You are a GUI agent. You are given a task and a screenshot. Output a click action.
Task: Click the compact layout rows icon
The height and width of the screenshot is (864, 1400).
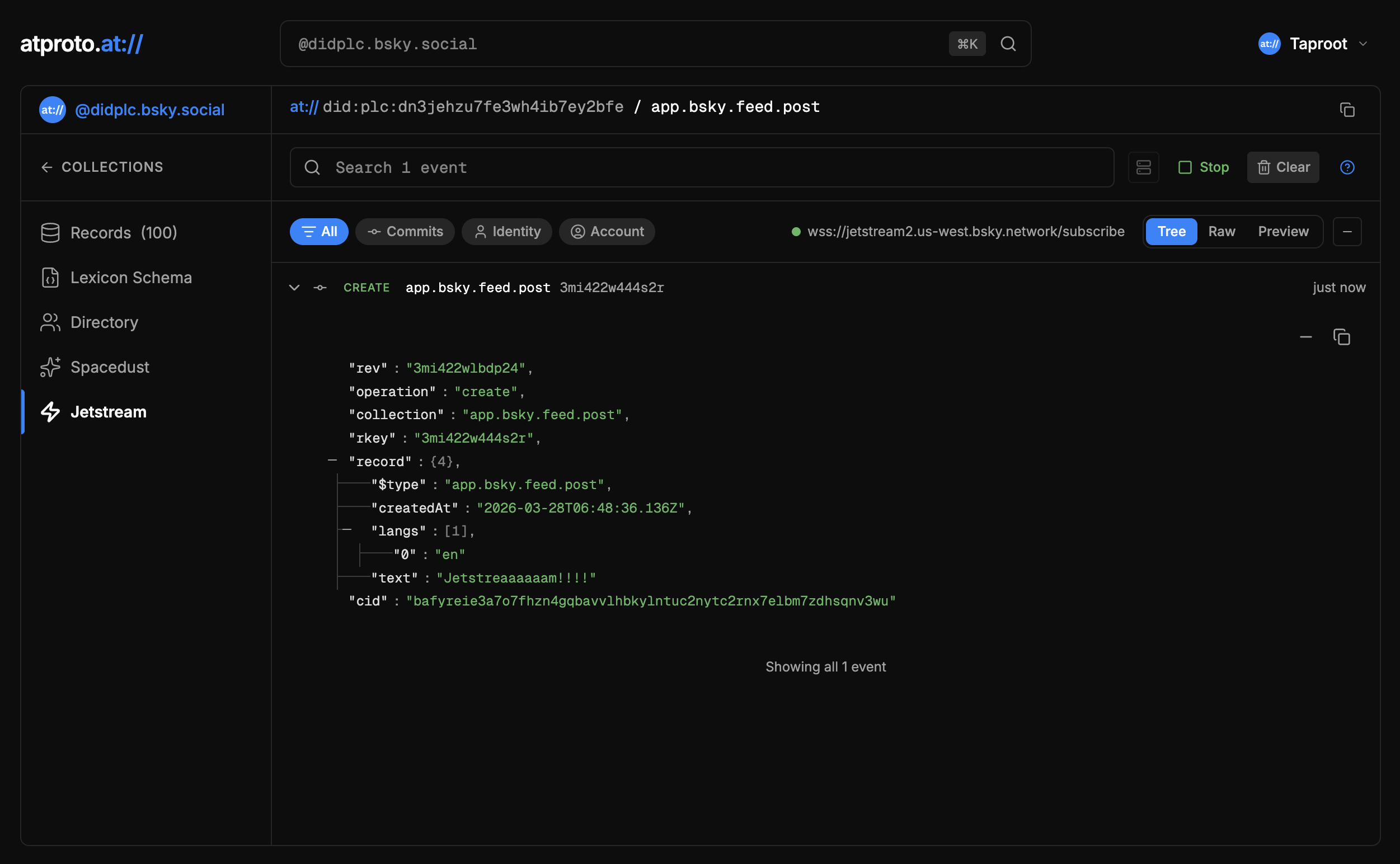[x=1143, y=167]
